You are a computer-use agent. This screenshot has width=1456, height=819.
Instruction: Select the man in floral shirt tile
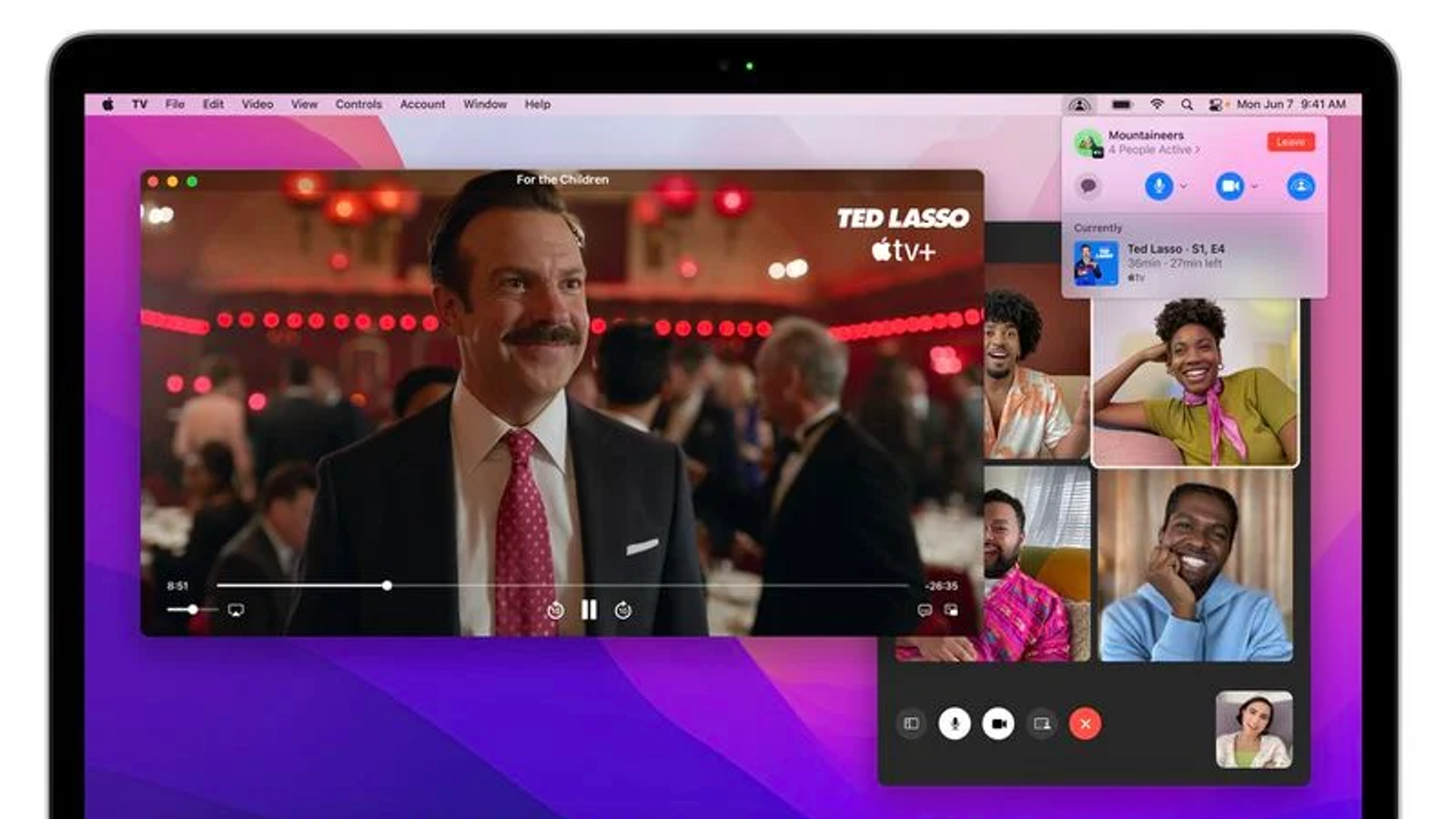1036,361
